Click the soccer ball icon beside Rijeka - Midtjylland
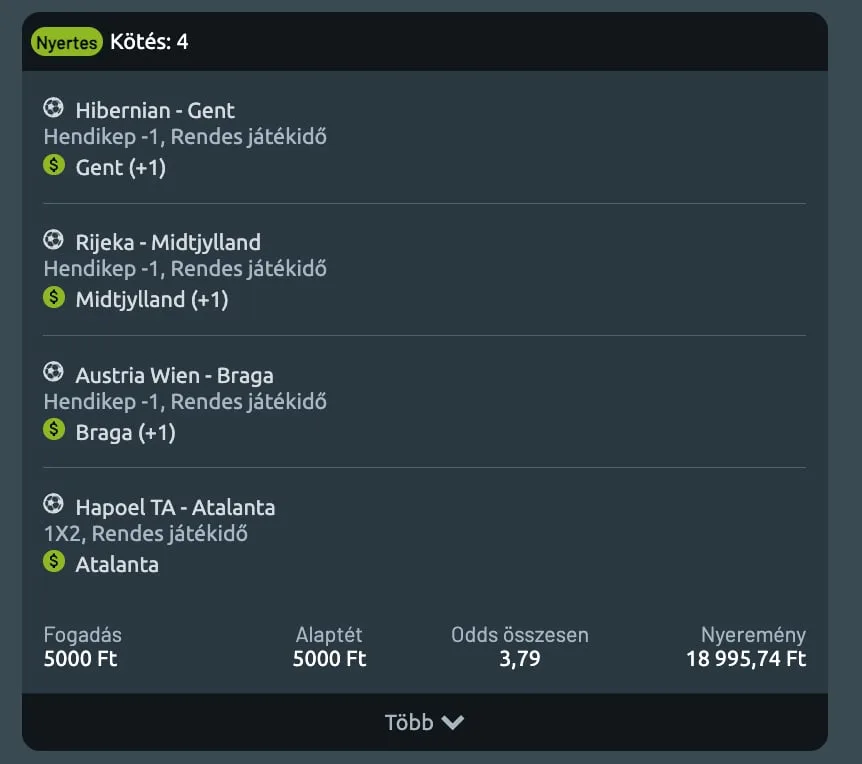 point(53,239)
